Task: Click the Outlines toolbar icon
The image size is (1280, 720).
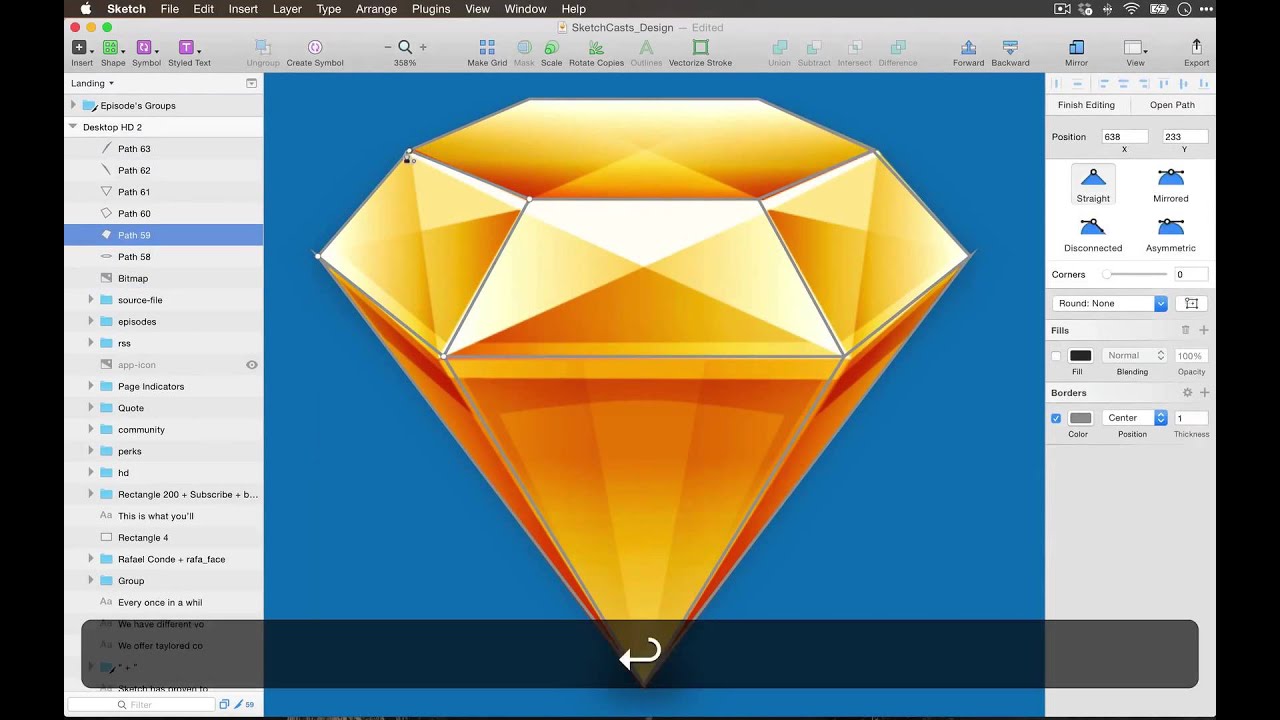Action: coord(646,47)
